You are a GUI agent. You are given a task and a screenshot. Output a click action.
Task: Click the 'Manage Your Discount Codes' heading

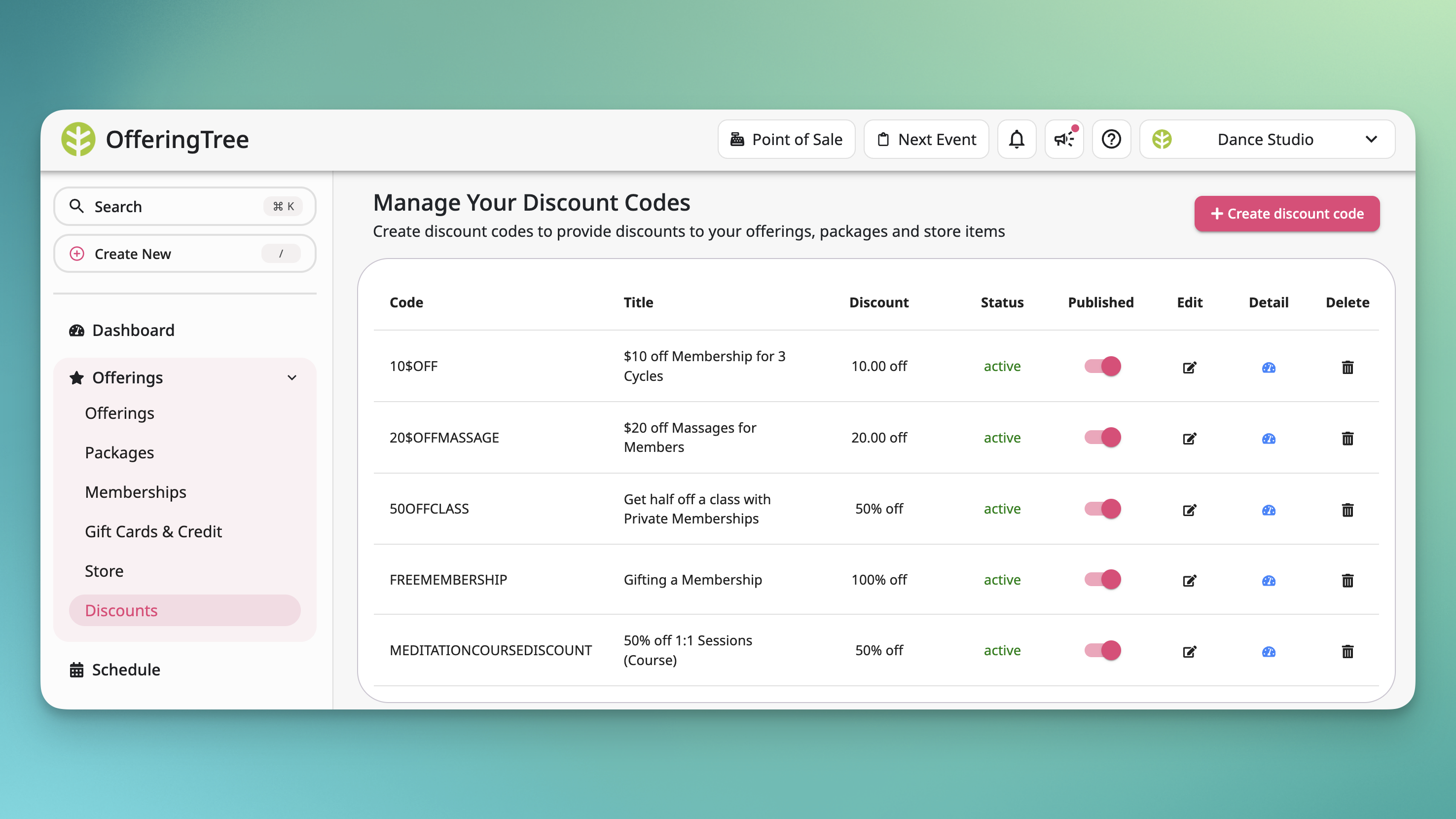pos(531,202)
